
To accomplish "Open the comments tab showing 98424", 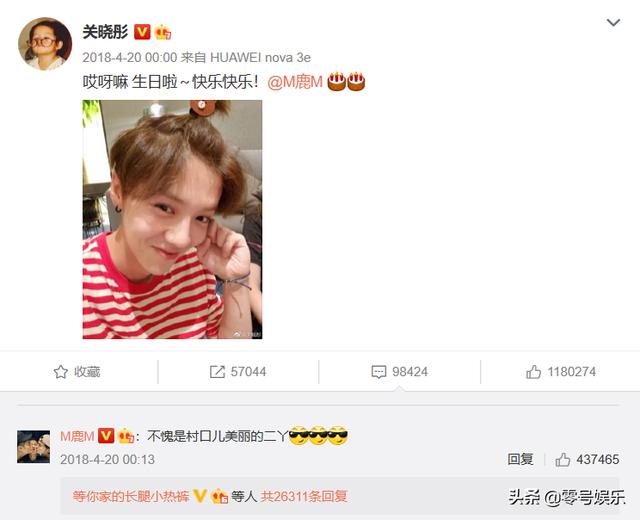I will pos(400,372).
